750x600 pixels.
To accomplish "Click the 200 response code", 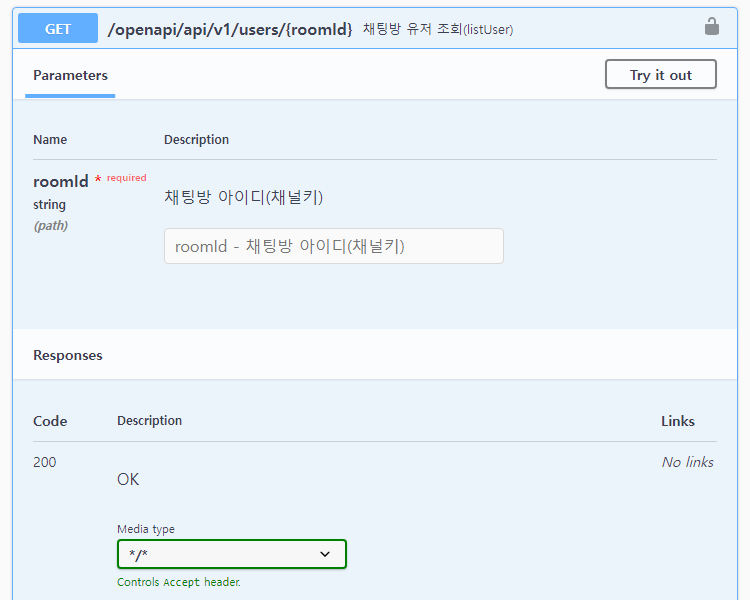I will pyautogui.click(x=45, y=462).
